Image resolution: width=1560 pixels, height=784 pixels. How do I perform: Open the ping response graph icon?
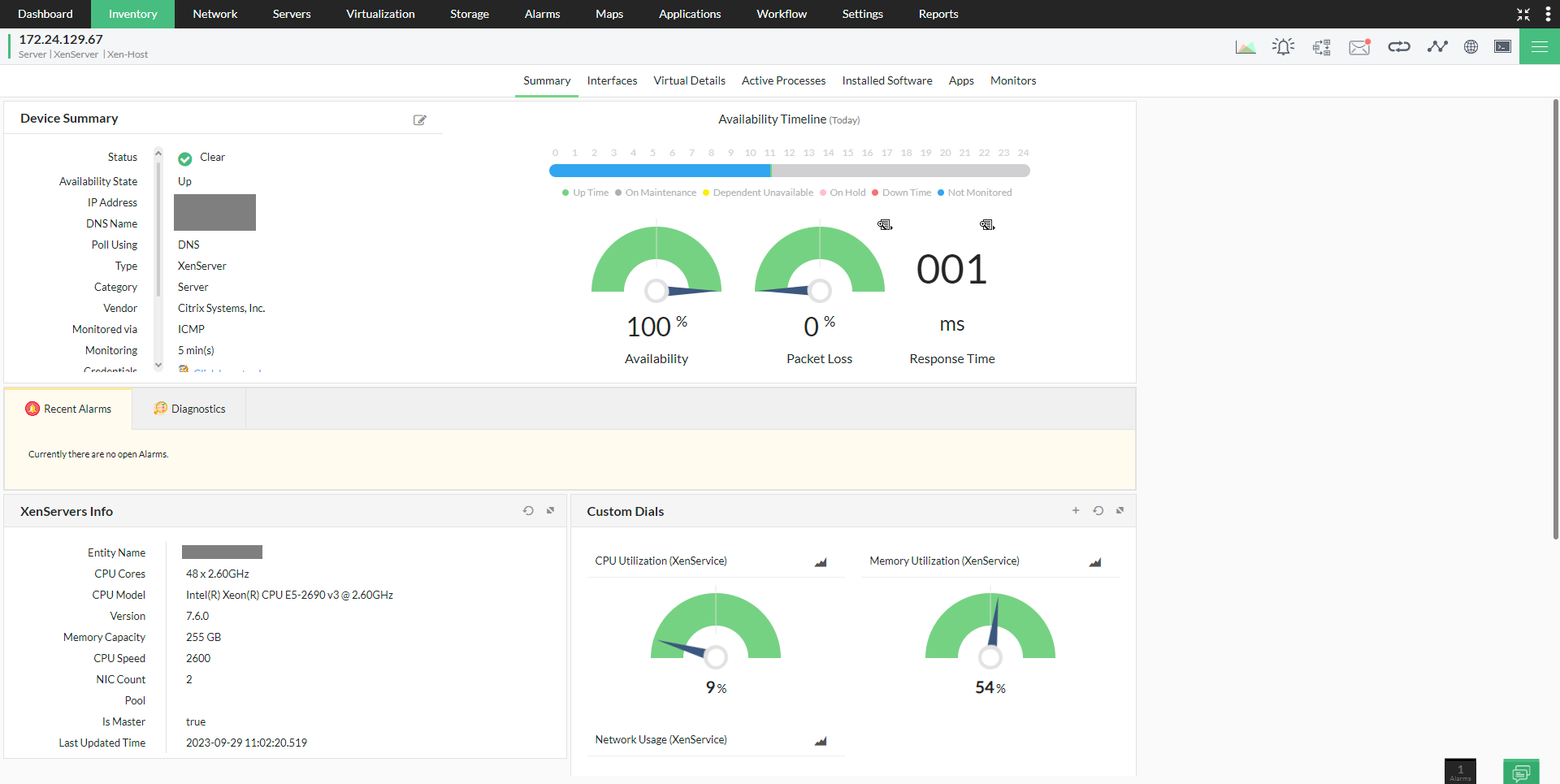tap(1437, 46)
